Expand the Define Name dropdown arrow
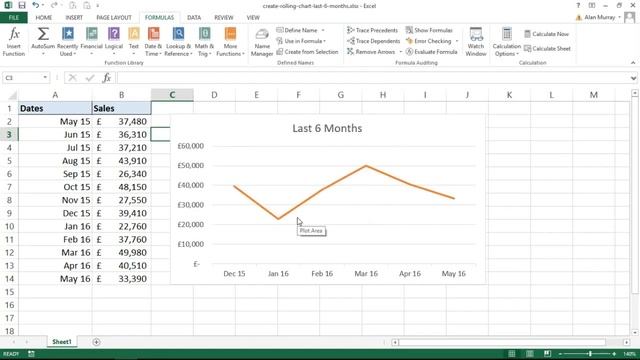640x360 pixels. pyautogui.click(x=323, y=30)
